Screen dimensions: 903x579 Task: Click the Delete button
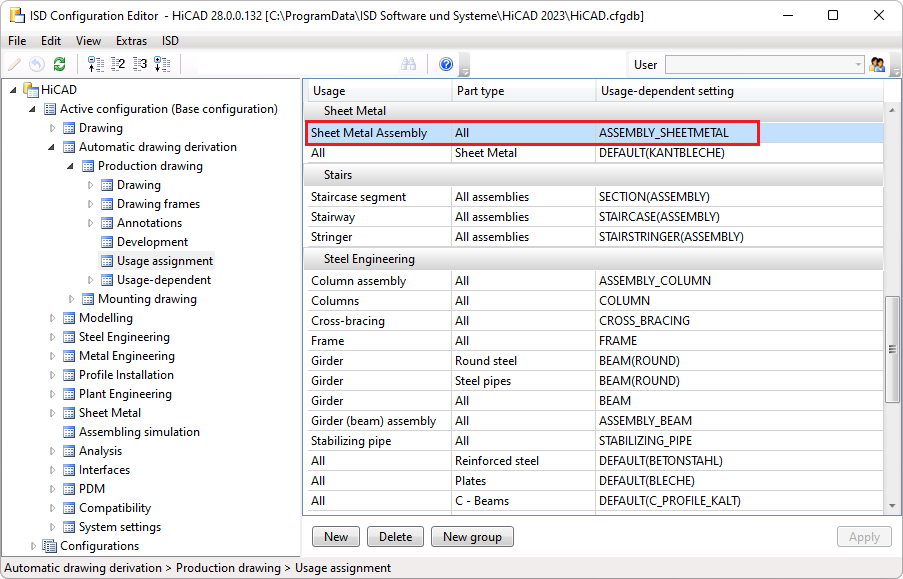click(x=395, y=536)
